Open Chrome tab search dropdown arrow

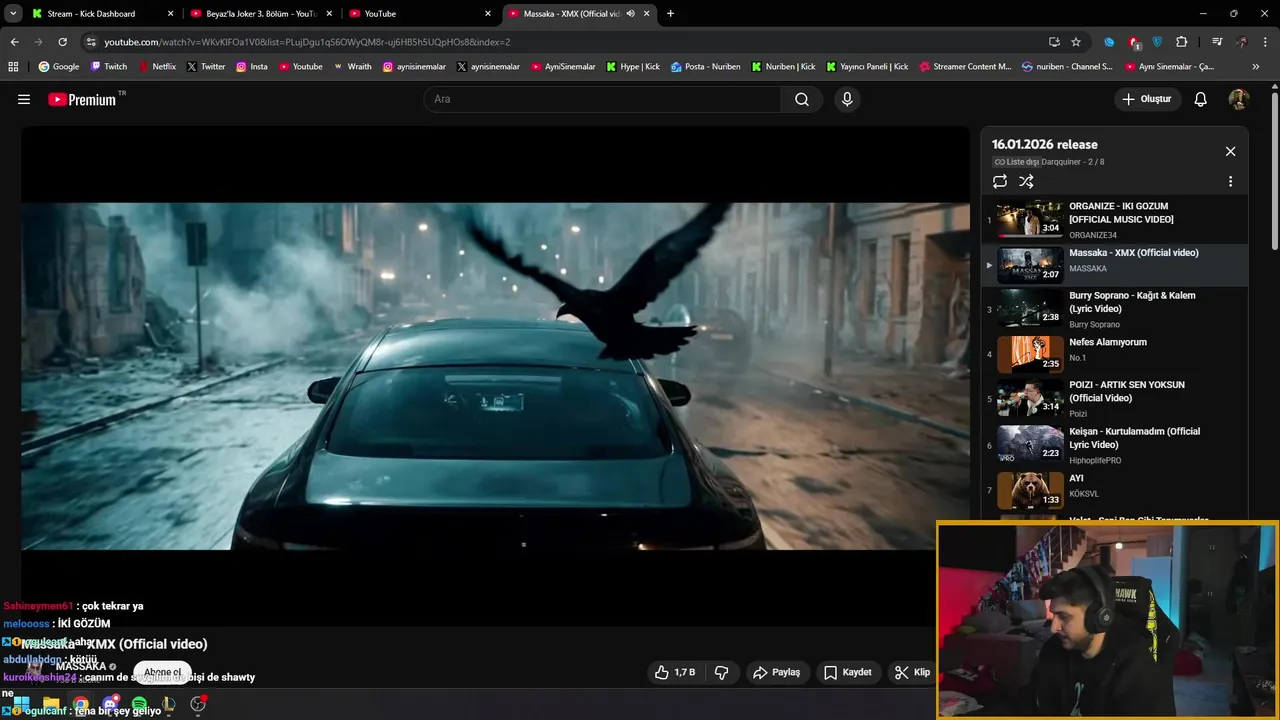coord(14,14)
